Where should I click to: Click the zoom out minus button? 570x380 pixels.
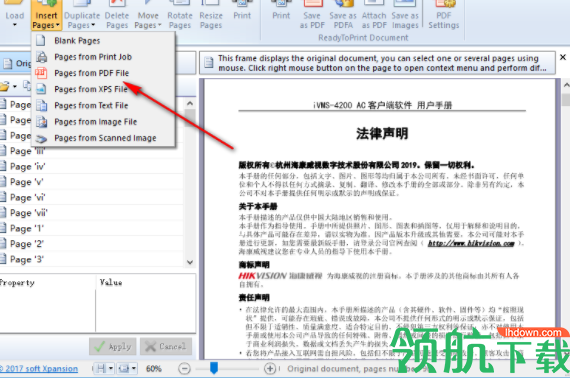(184, 368)
